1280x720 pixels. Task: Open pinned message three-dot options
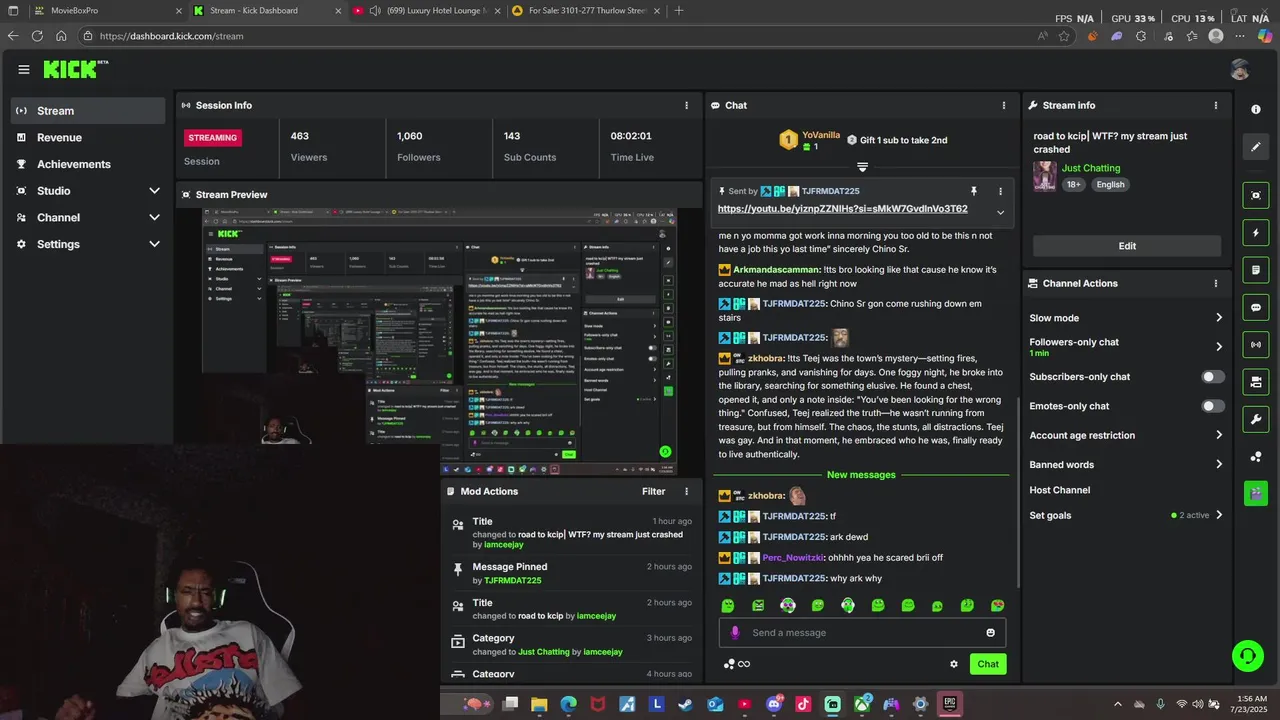(x=1000, y=191)
